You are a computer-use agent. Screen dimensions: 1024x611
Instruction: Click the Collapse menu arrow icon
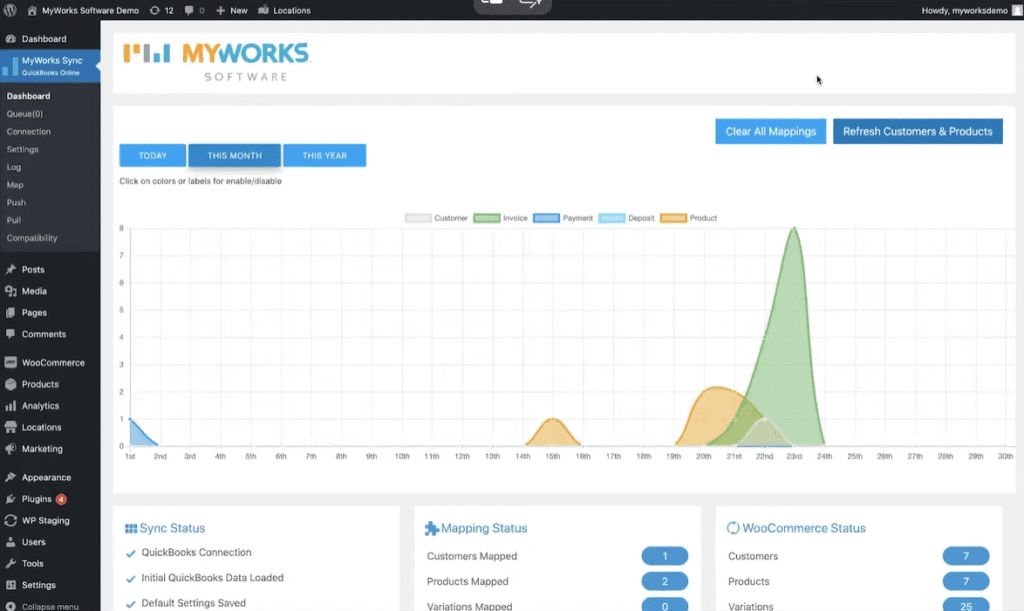[x=10, y=606]
